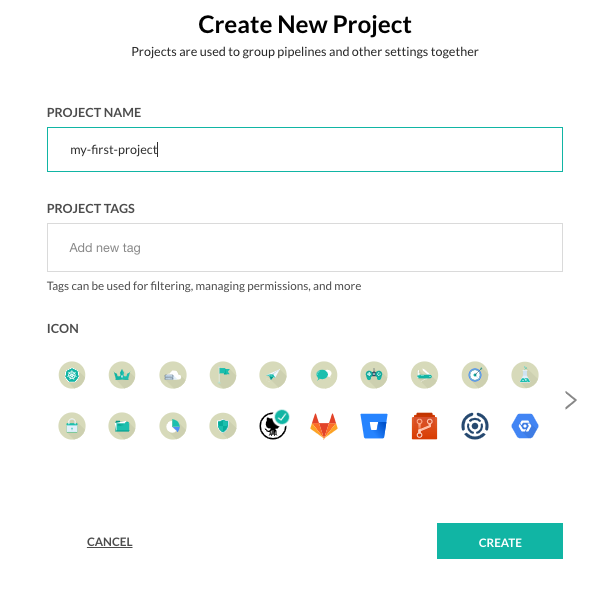Screen dimensions: 615x599
Task: Click the Cancel link
Action: click(110, 542)
